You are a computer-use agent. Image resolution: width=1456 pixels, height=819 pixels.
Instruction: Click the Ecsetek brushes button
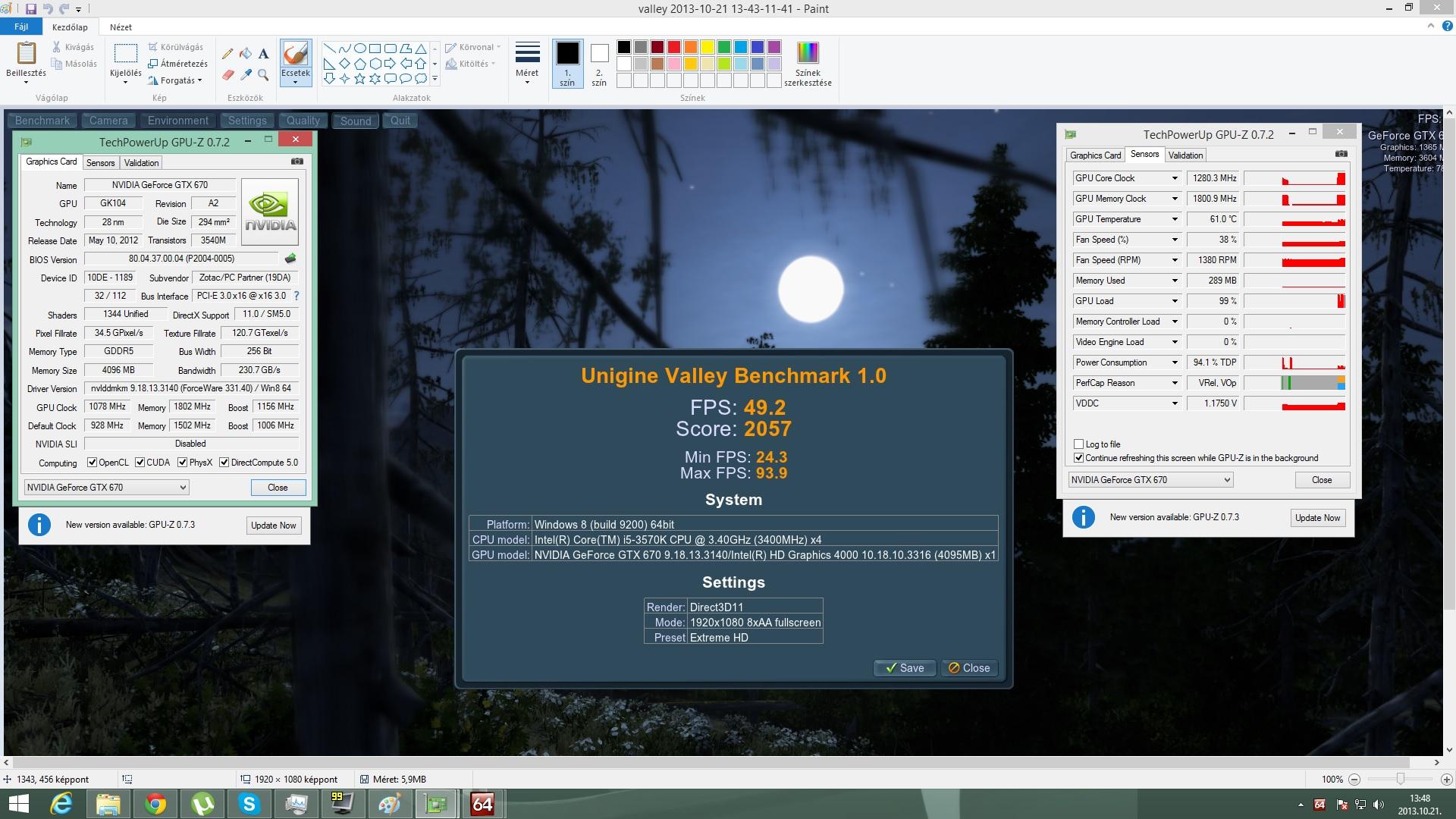point(295,64)
